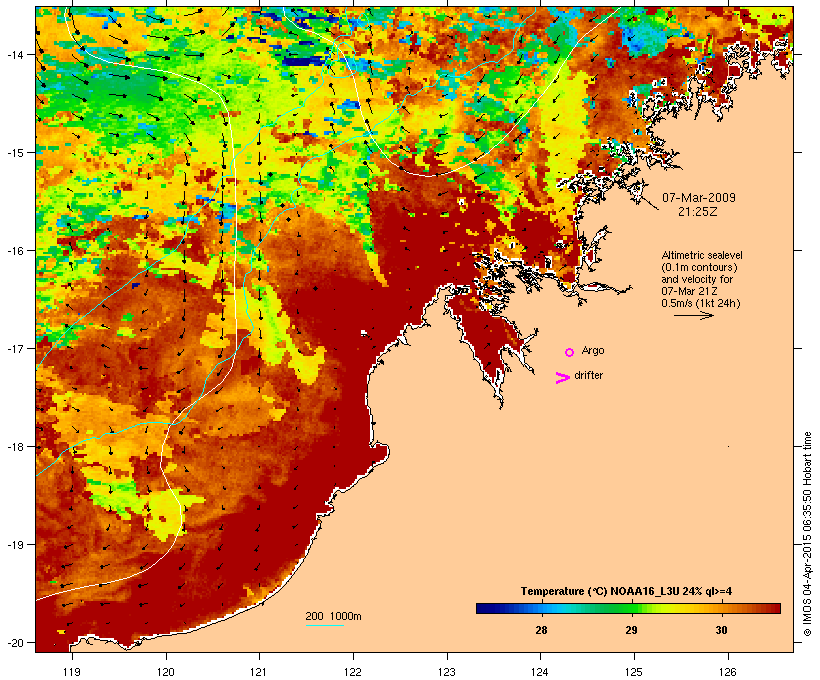Click the velocity scale arrow in legend
Screen dimensions: 820x680
(693, 315)
